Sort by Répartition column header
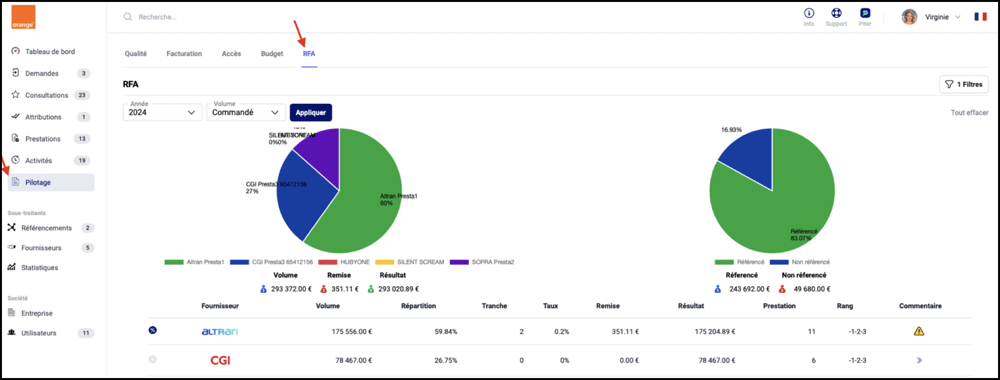Viewport: 1000px width, 380px height. click(x=419, y=306)
